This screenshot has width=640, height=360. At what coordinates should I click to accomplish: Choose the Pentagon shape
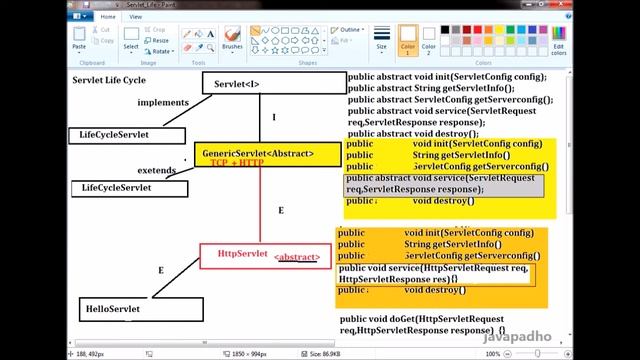pos(275,40)
